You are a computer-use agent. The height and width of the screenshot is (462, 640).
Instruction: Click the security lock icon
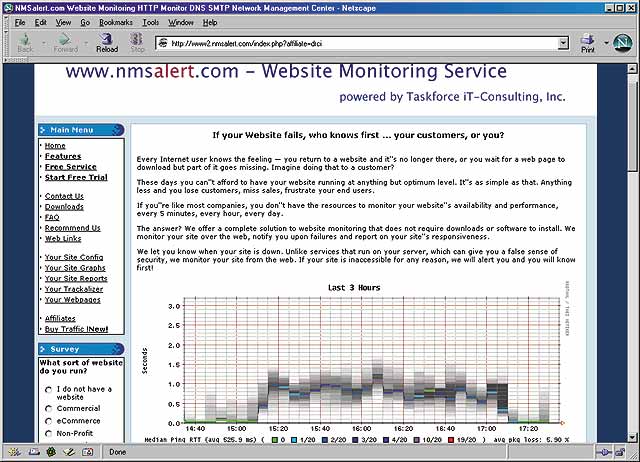[620, 452]
